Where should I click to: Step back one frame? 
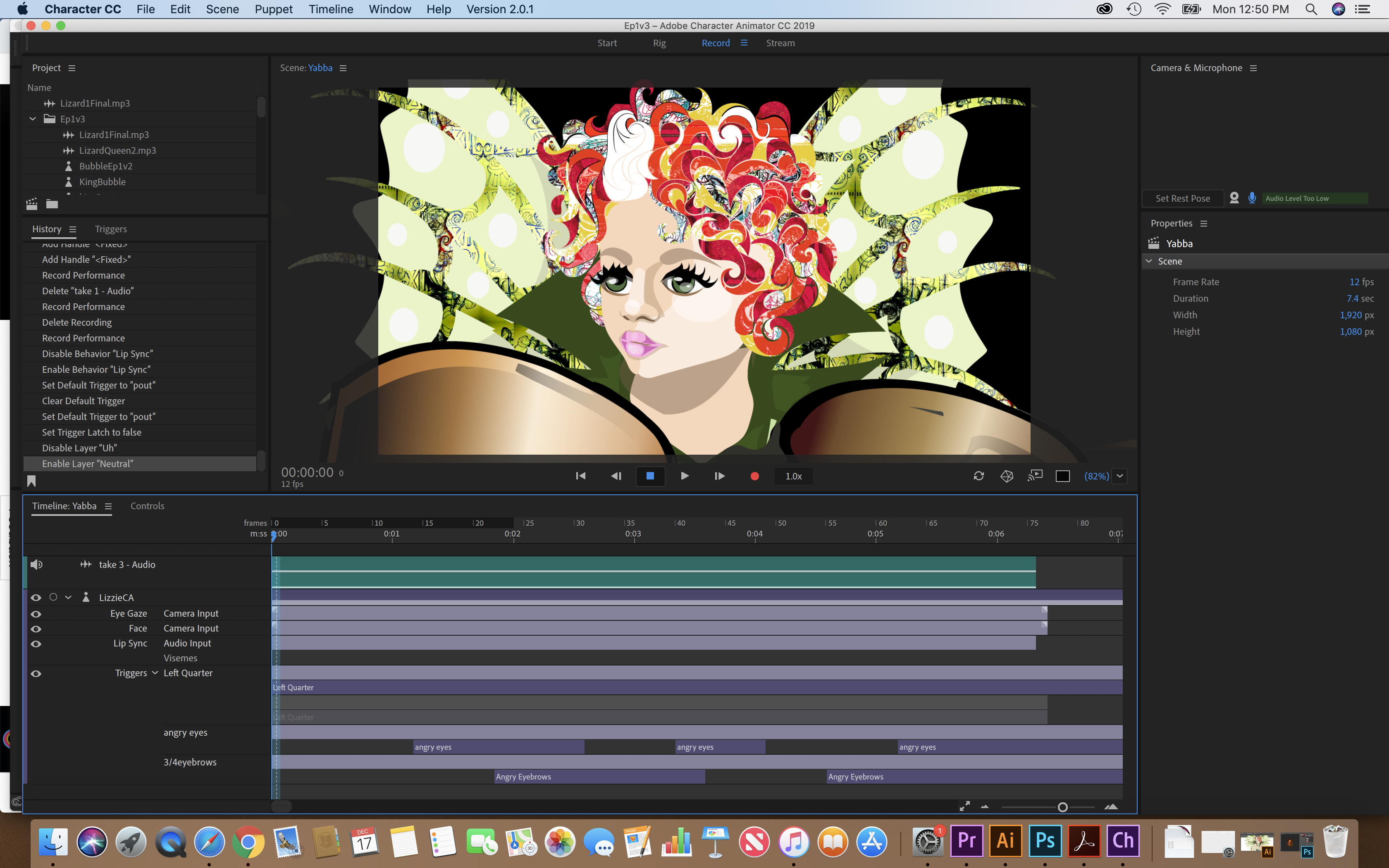616,476
